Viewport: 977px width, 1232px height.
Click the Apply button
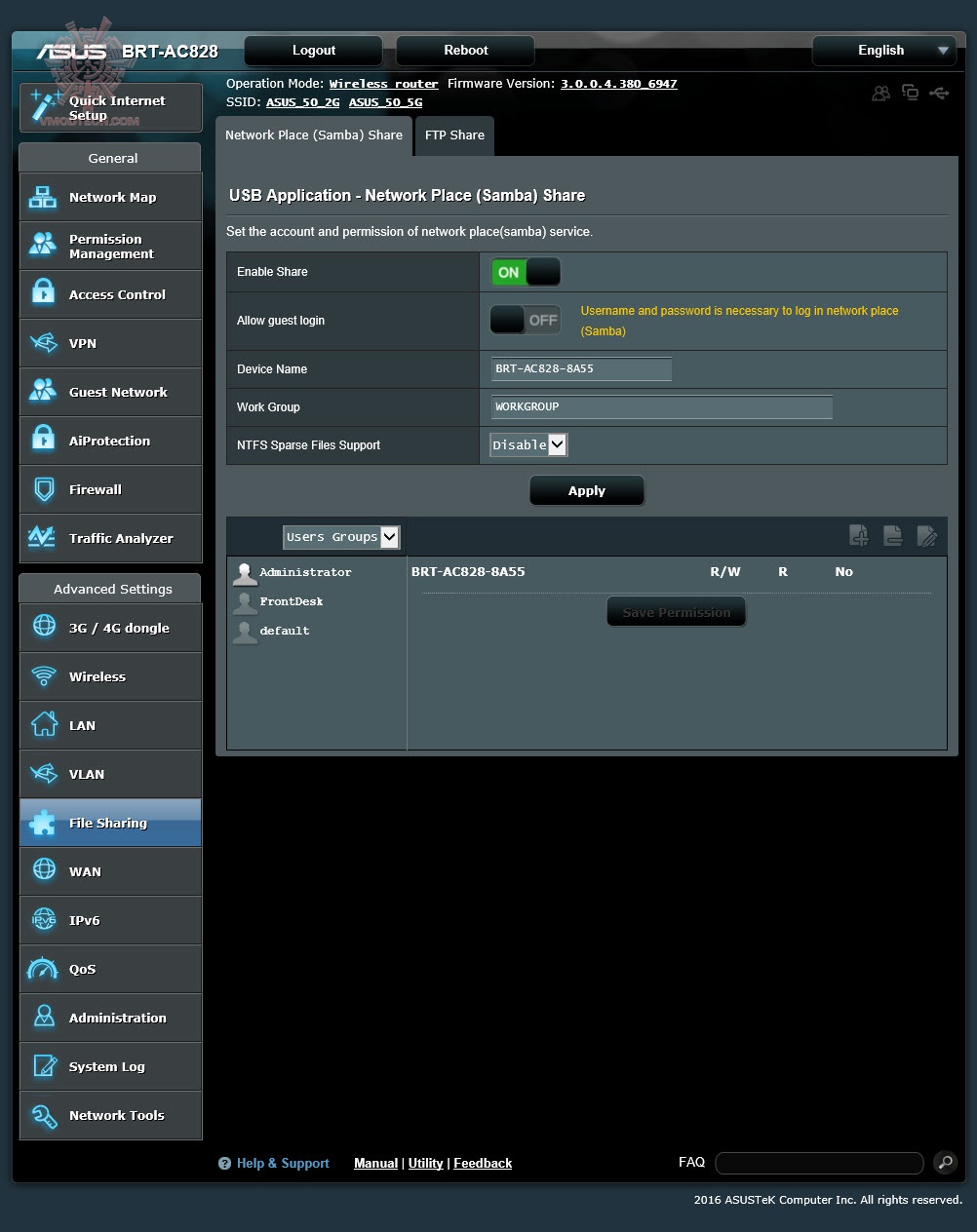pyautogui.click(x=587, y=490)
